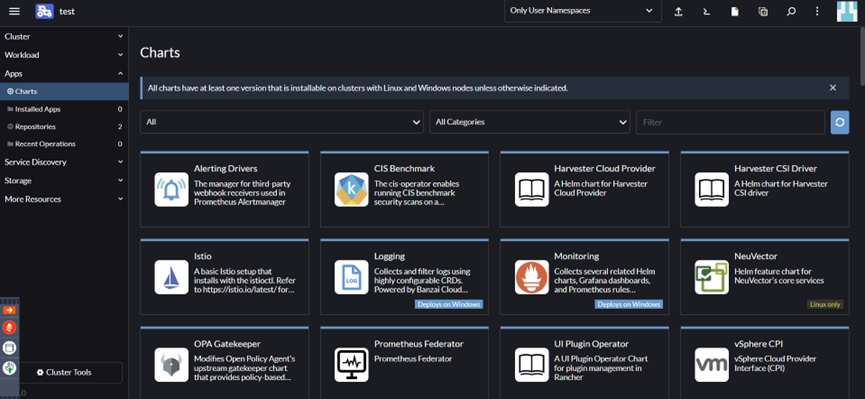Click the charts Filter input field
The height and width of the screenshot is (399, 865).
pos(730,122)
